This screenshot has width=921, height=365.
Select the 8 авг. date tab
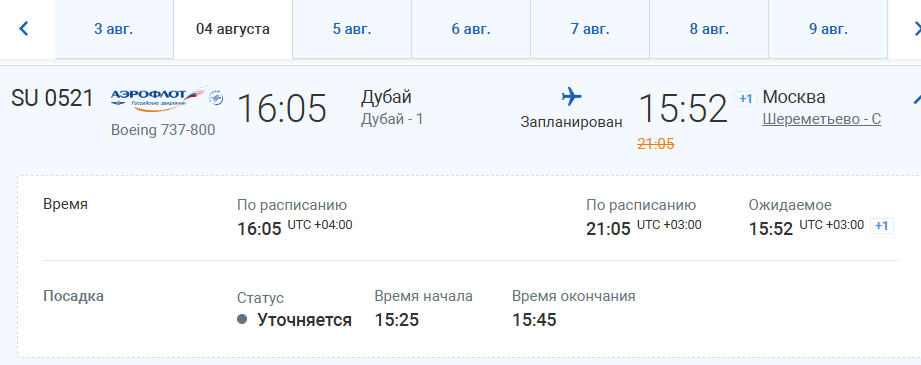(x=709, y=29)
